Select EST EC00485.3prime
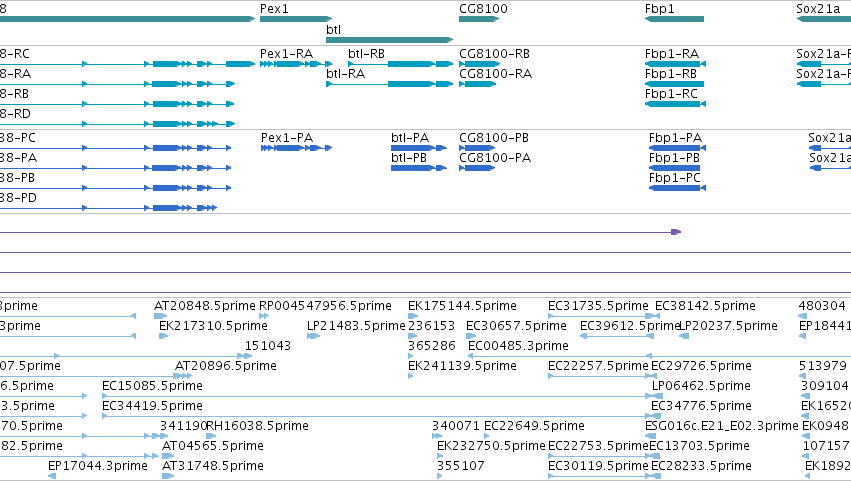Screen dimensions: 851x481 518,346
